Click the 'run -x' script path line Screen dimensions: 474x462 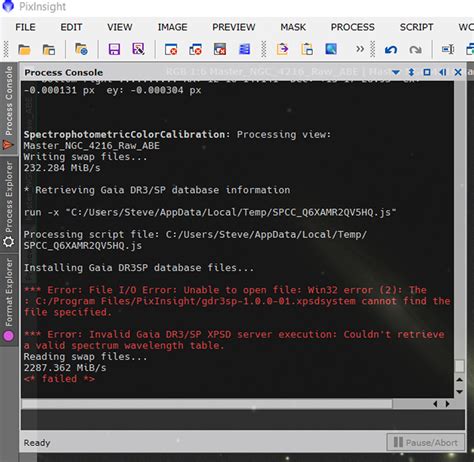pos(210,212)
